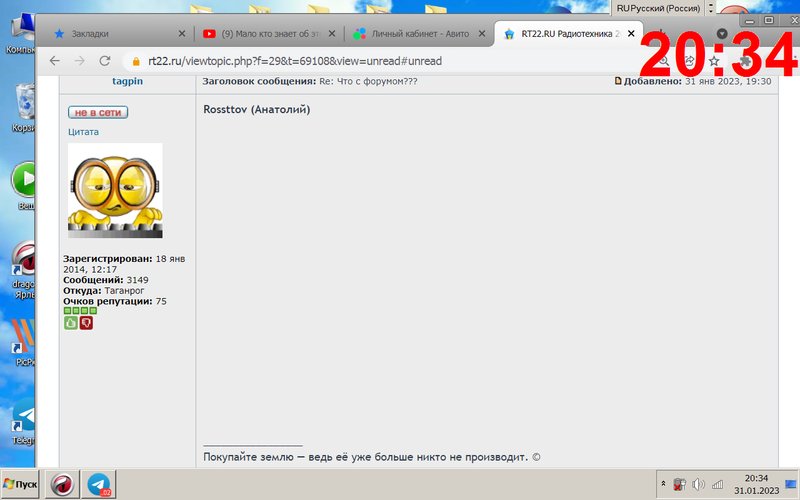Switch to the Закладки tab
Image resolution: width=800 pixels, height=500 pixels.
(115, 33)
